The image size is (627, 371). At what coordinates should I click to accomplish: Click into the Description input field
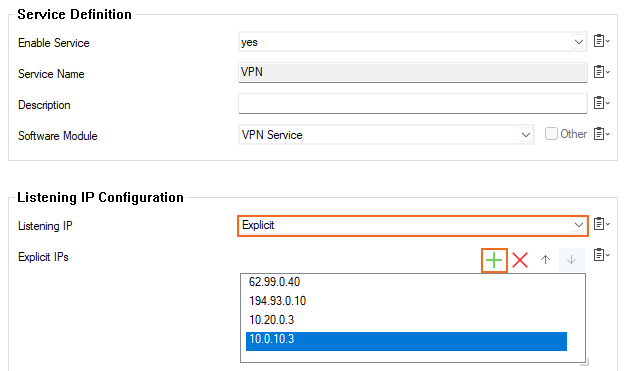413,104
